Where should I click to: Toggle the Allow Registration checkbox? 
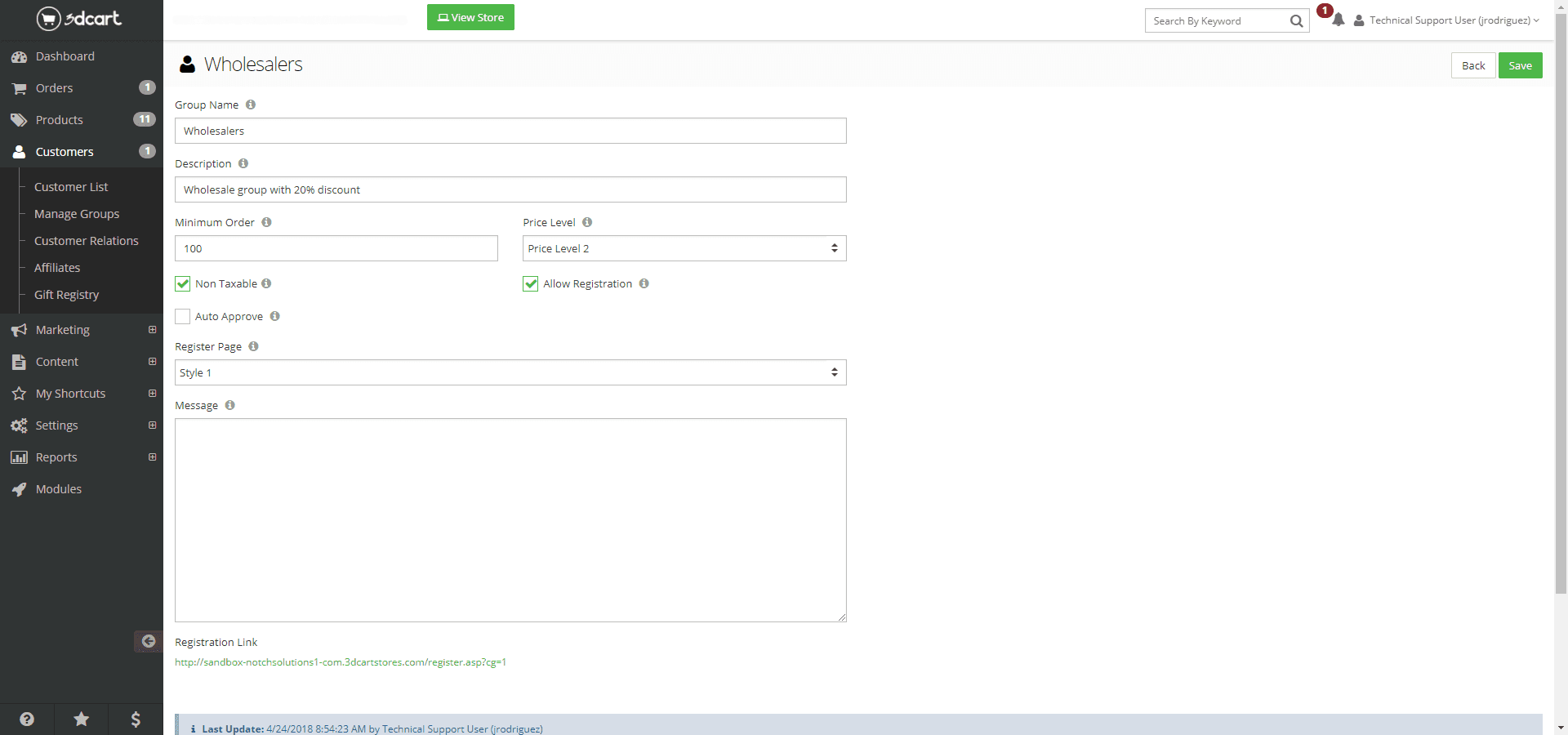[x=531, y=283]
